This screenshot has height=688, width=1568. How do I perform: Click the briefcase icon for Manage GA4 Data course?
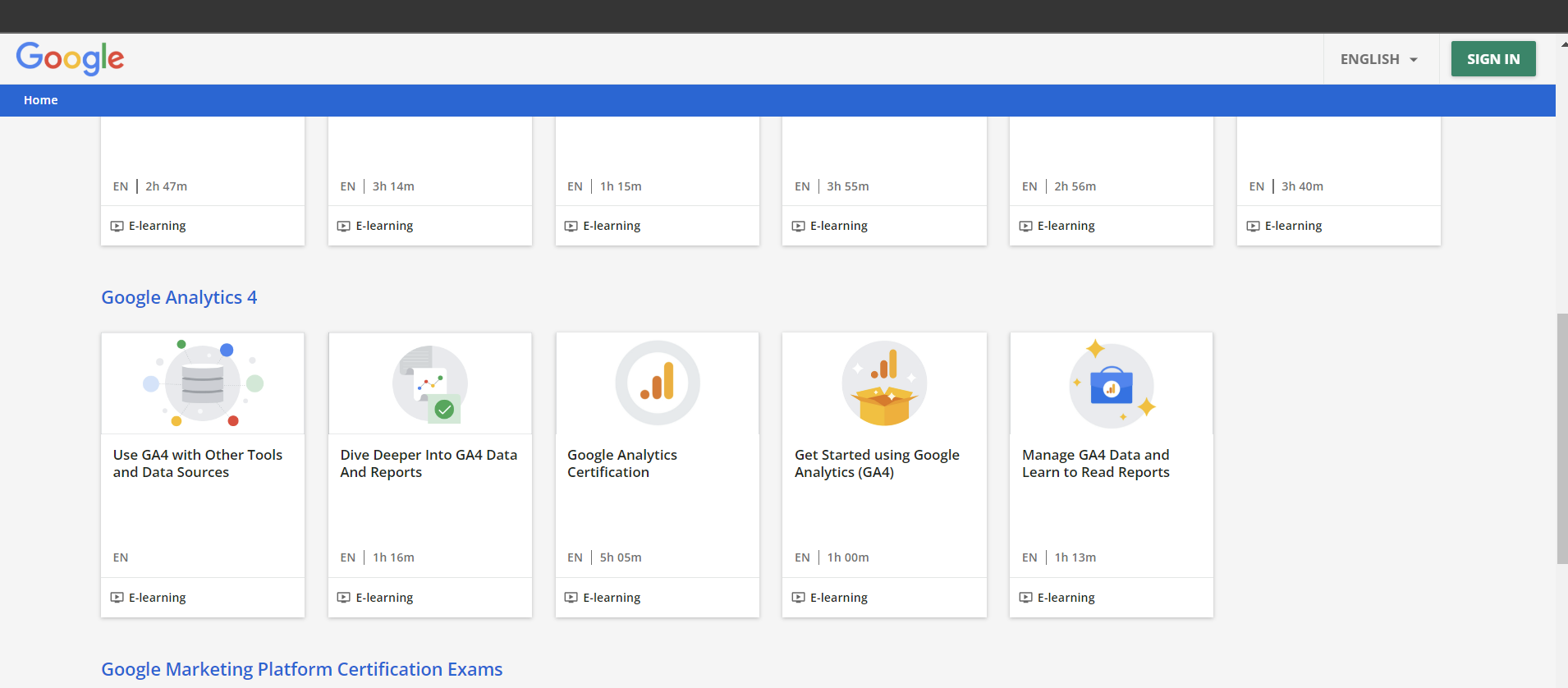1112,384
